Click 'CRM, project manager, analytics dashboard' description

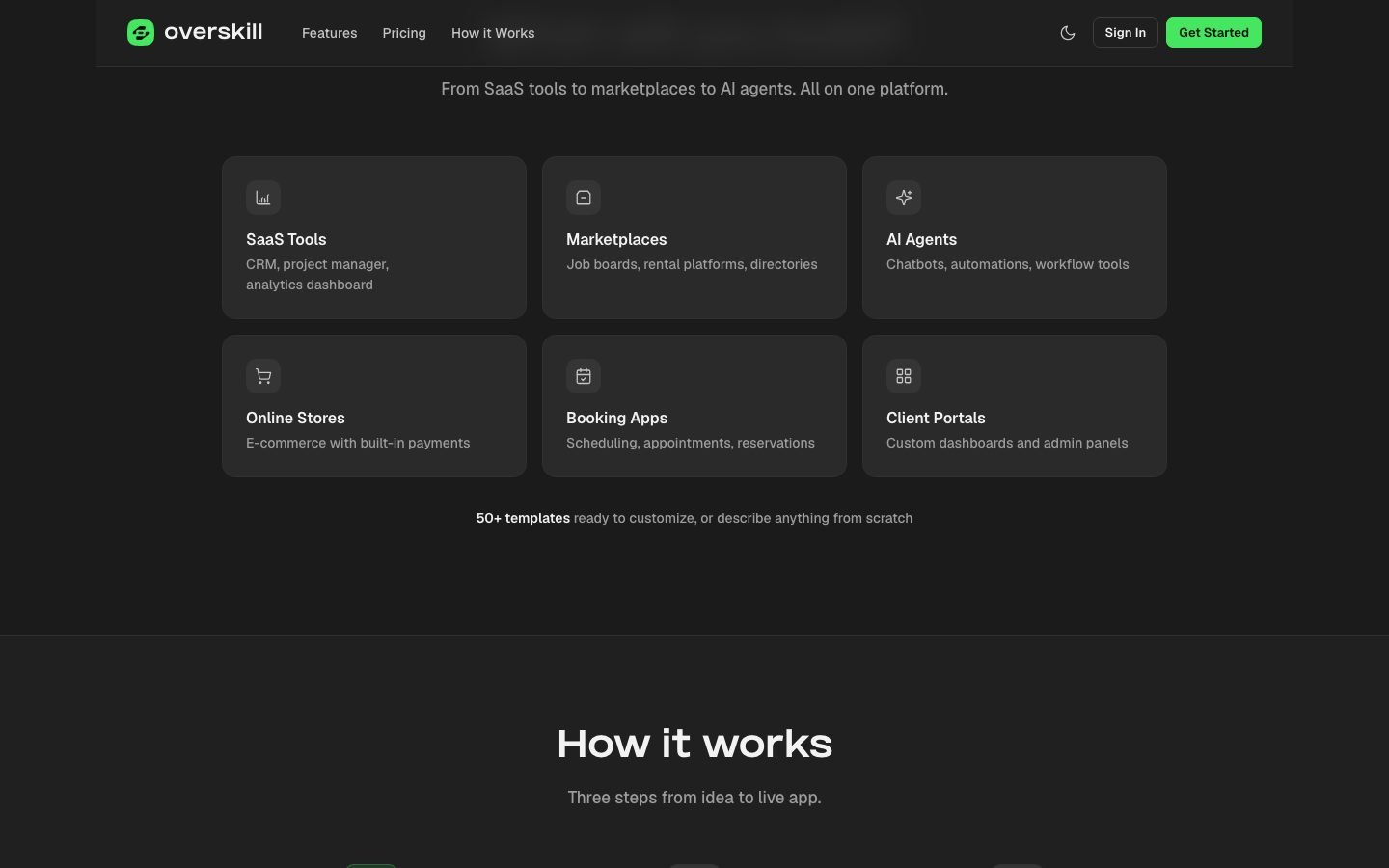coord(317,275)
